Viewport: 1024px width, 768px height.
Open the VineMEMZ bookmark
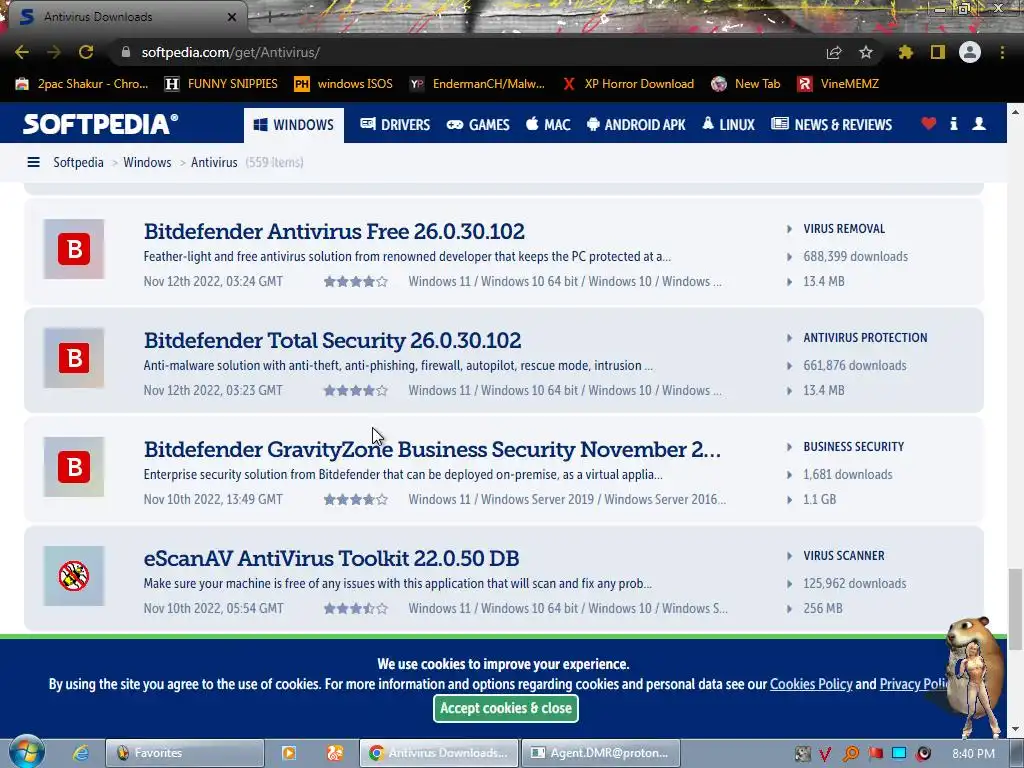click(839, 84)
